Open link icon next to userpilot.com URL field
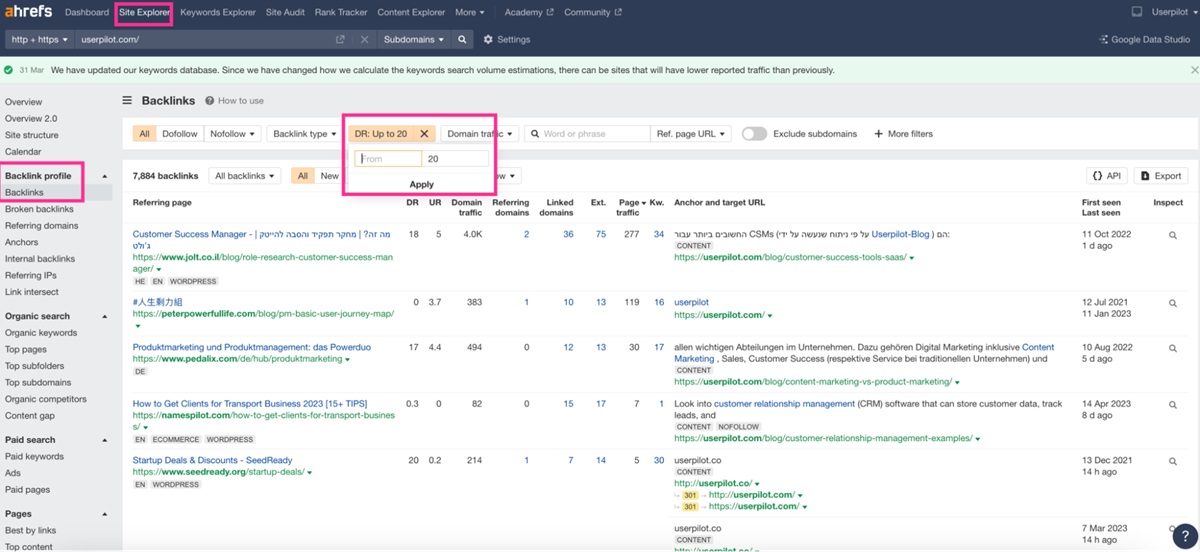 pos(340,40)
